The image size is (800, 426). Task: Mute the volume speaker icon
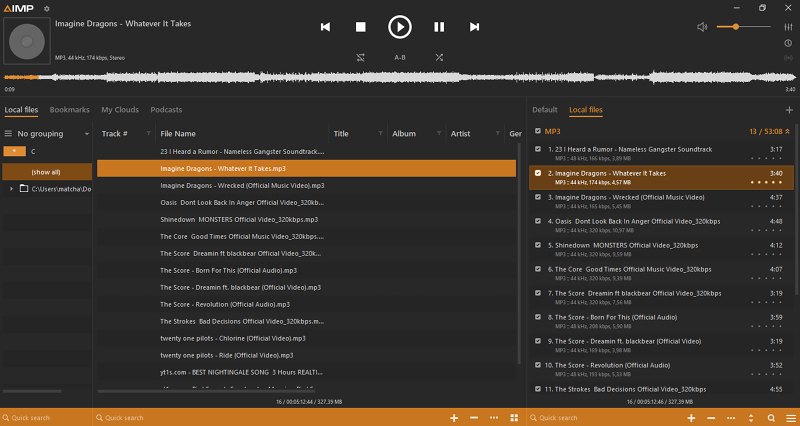tap(702, 27)
